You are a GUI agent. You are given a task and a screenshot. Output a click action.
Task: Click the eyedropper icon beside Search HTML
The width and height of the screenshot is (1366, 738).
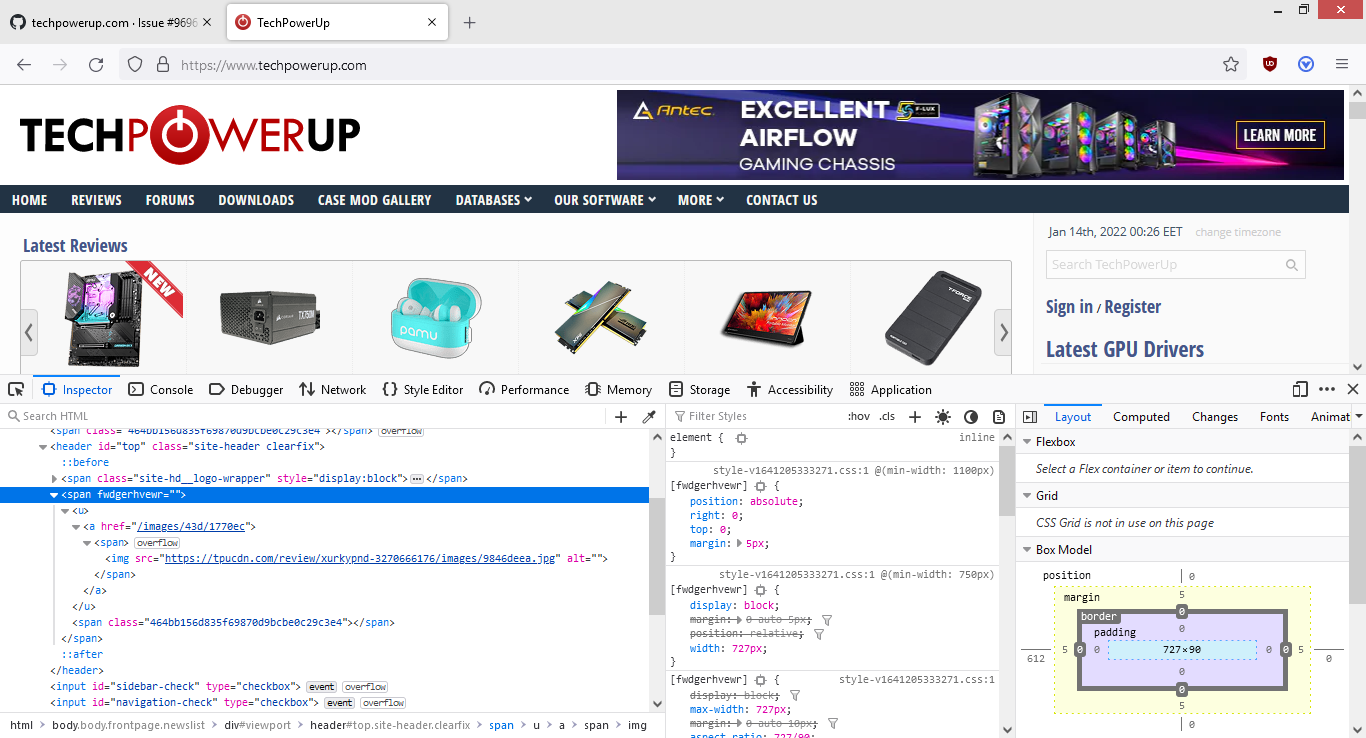[649, 417]
